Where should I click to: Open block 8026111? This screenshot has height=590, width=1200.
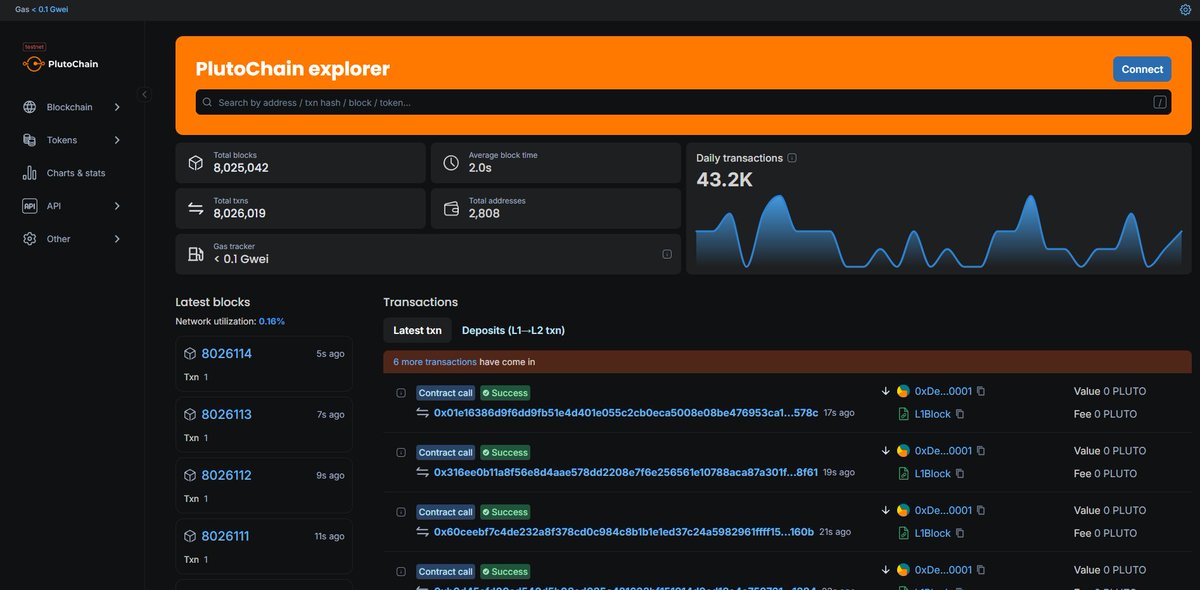pyautogui.click(x=225, y=536)
